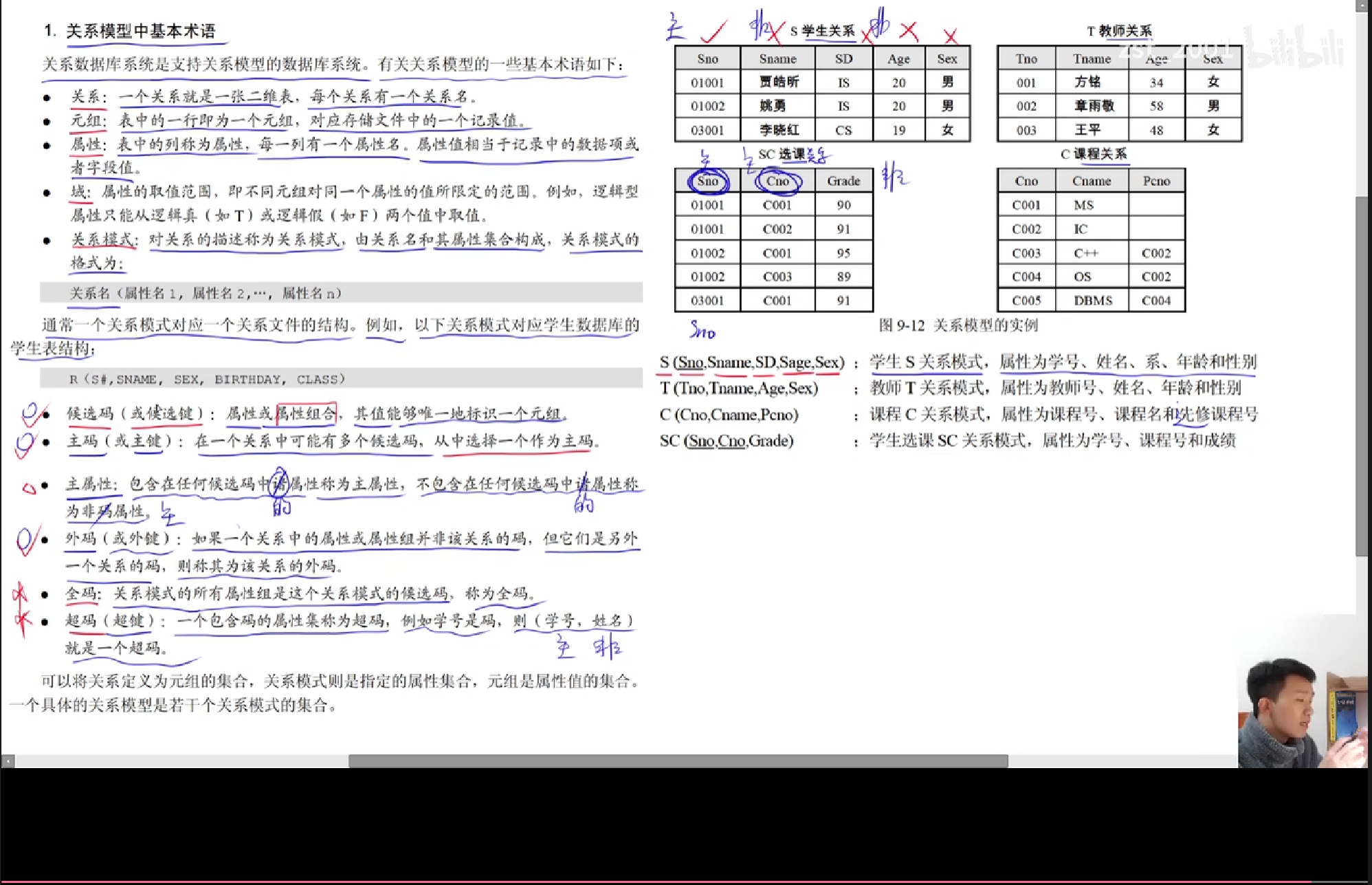
Task: Click the blue-circled Sno header in SC table
Action: [707, 181]
